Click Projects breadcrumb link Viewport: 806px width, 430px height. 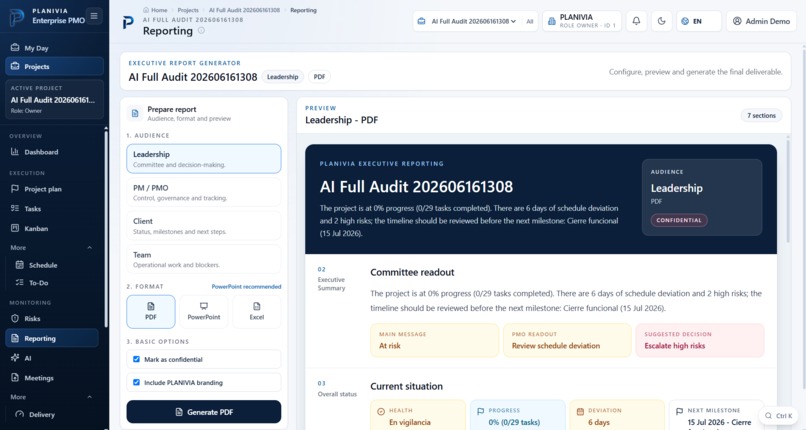click(188, 10)
